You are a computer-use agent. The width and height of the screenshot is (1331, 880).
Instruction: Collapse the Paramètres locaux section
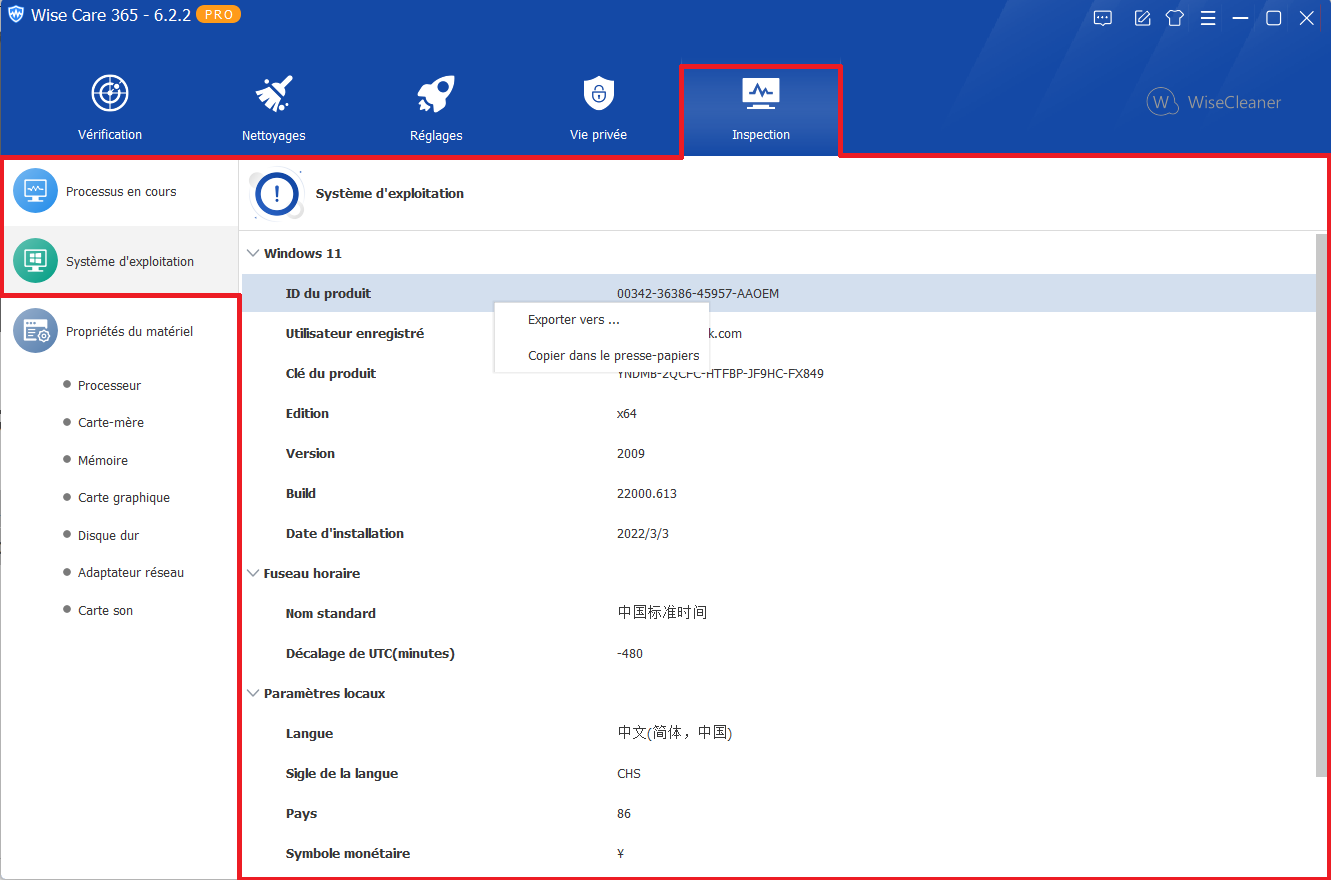point(252,693)
